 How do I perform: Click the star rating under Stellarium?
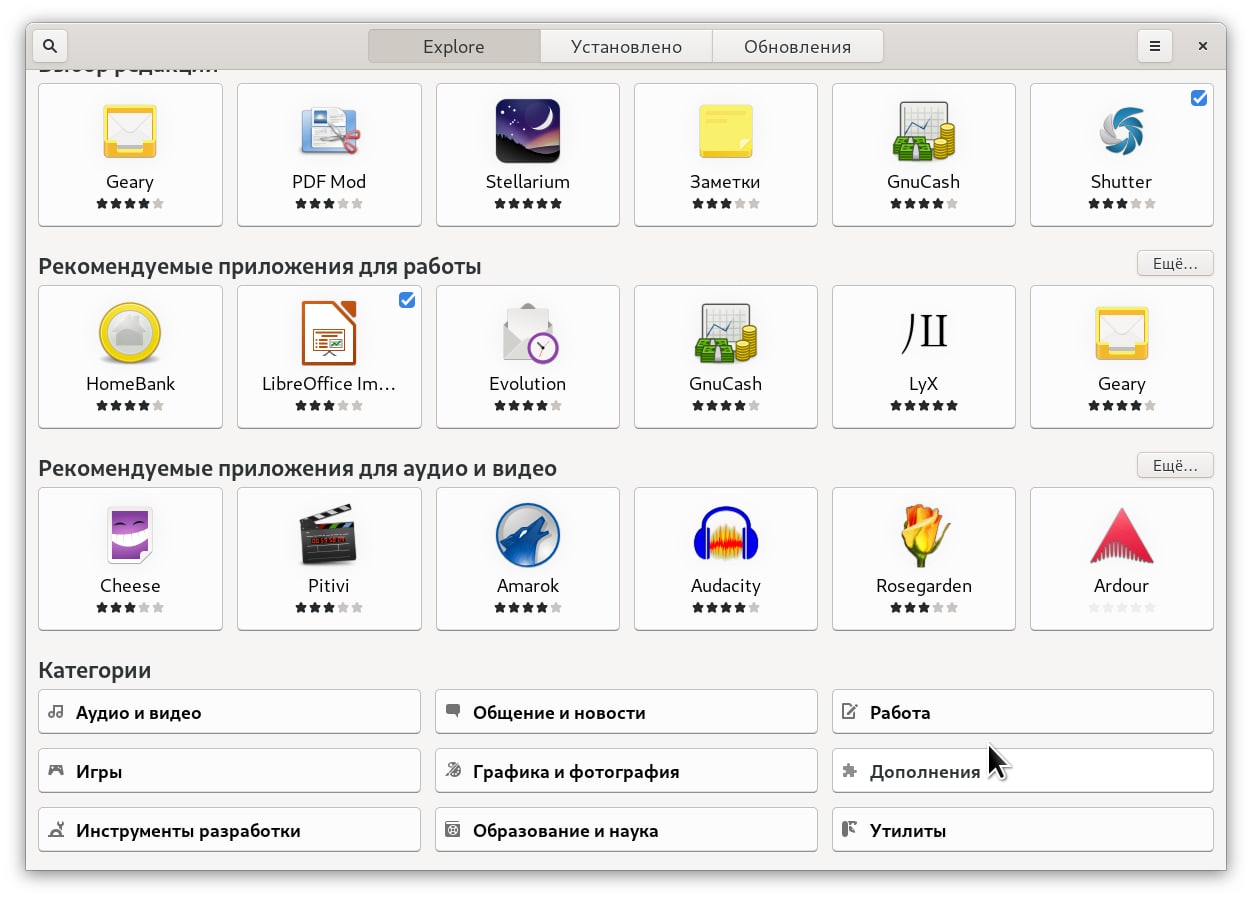528,204
